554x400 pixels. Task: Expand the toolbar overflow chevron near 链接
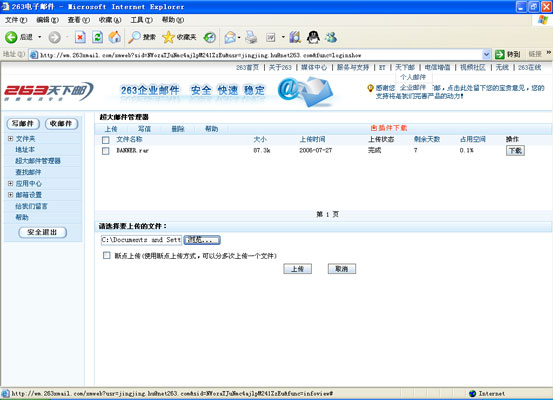pyautogui.click(x=548, y=53)
